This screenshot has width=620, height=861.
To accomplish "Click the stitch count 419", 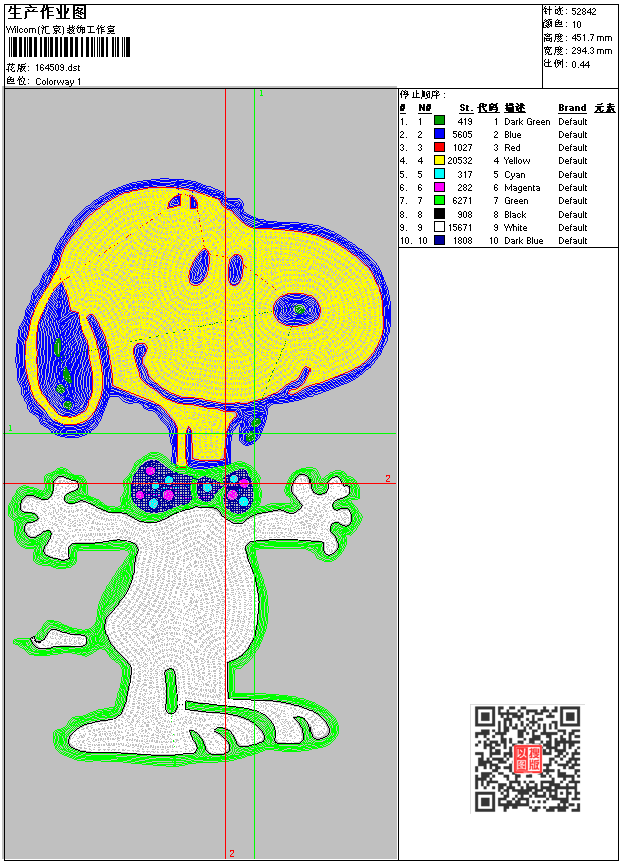I will 465,121.
